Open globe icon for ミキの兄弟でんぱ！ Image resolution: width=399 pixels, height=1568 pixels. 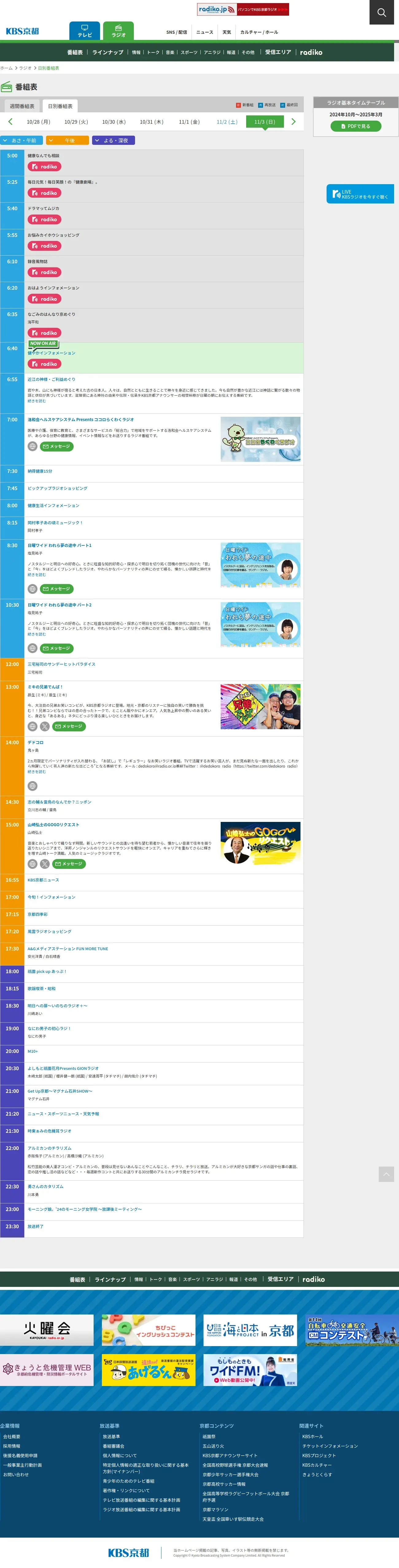tap(32, 727)
